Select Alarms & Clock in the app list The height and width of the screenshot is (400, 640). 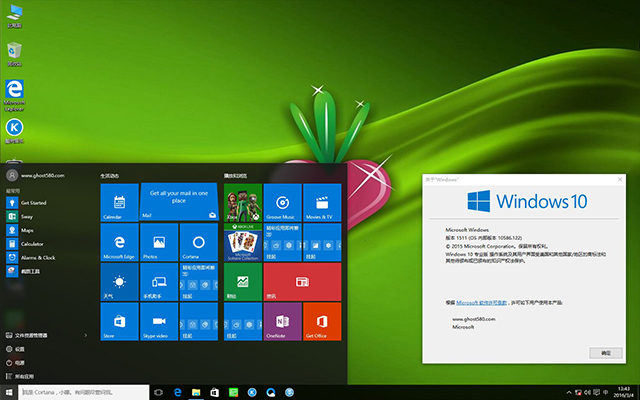(x=36, y=257)
